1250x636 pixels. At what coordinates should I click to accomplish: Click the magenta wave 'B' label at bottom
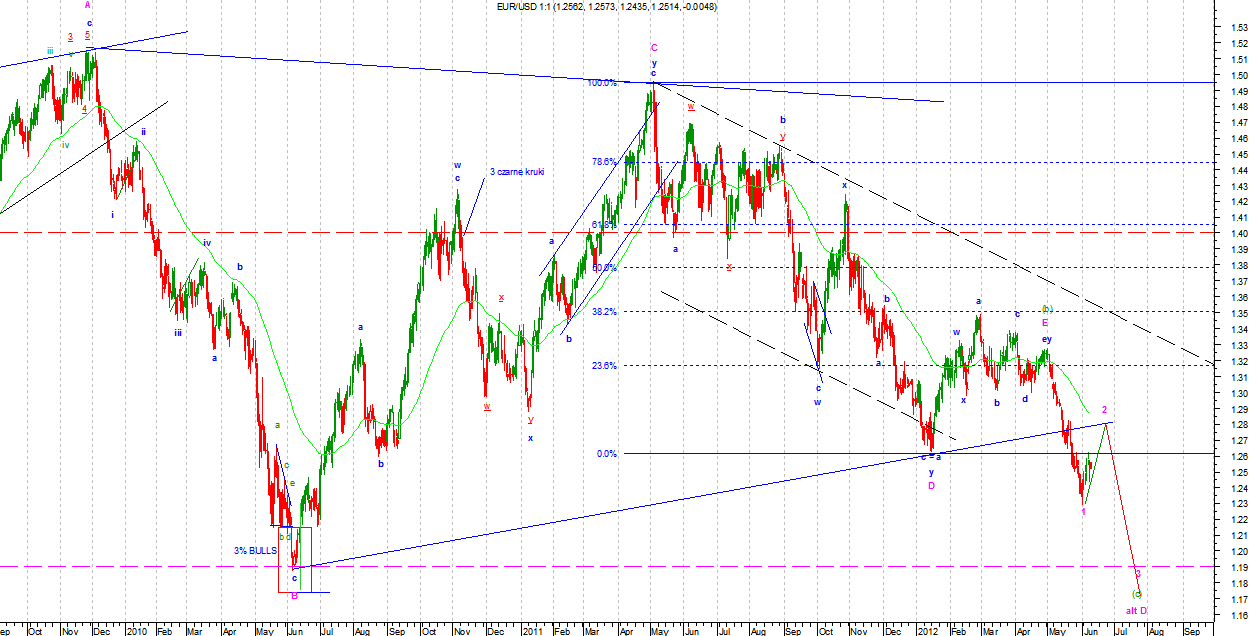pos(294,596)
